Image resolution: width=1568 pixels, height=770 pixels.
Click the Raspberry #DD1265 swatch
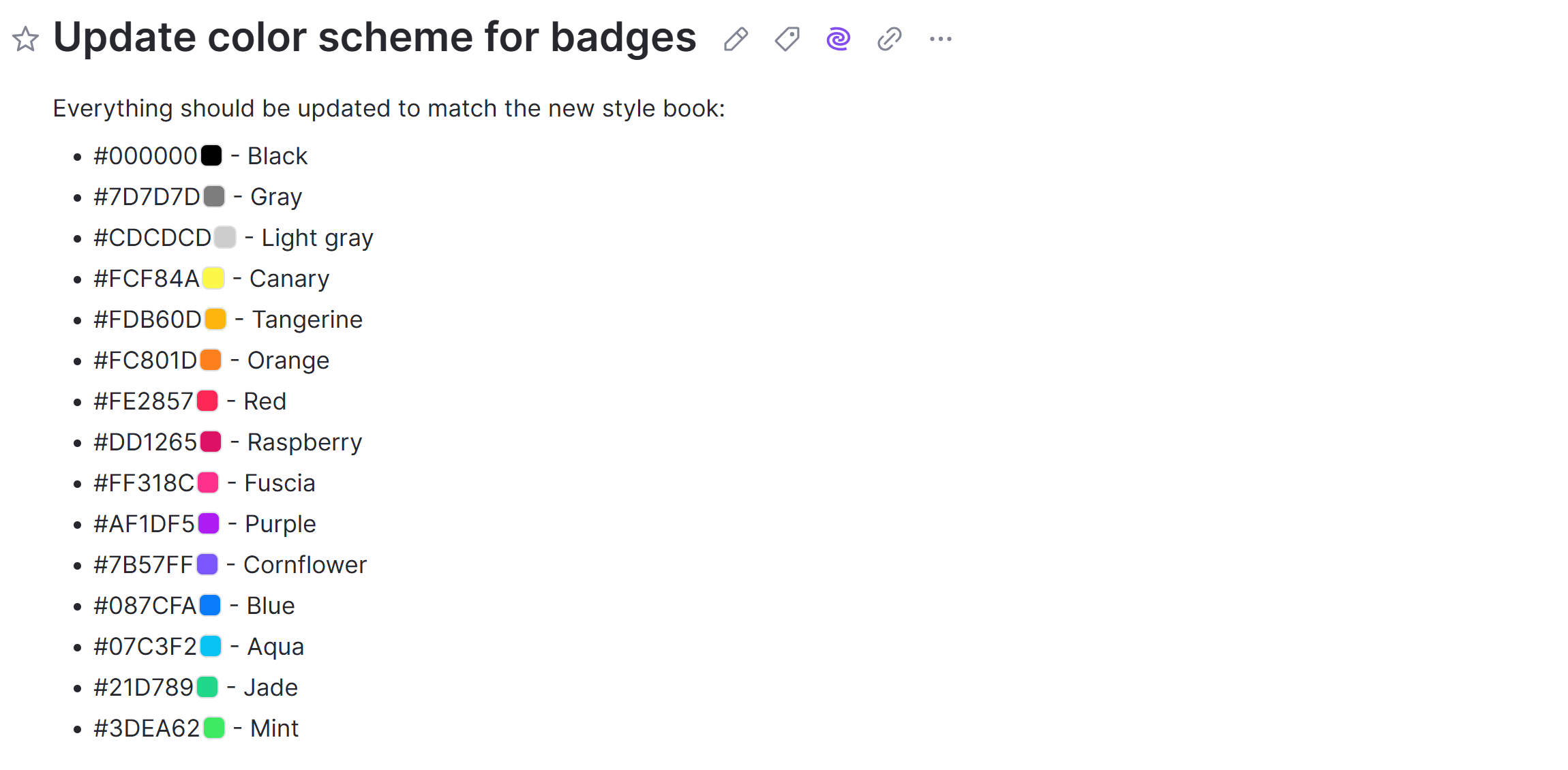click(x=211, y=442)
